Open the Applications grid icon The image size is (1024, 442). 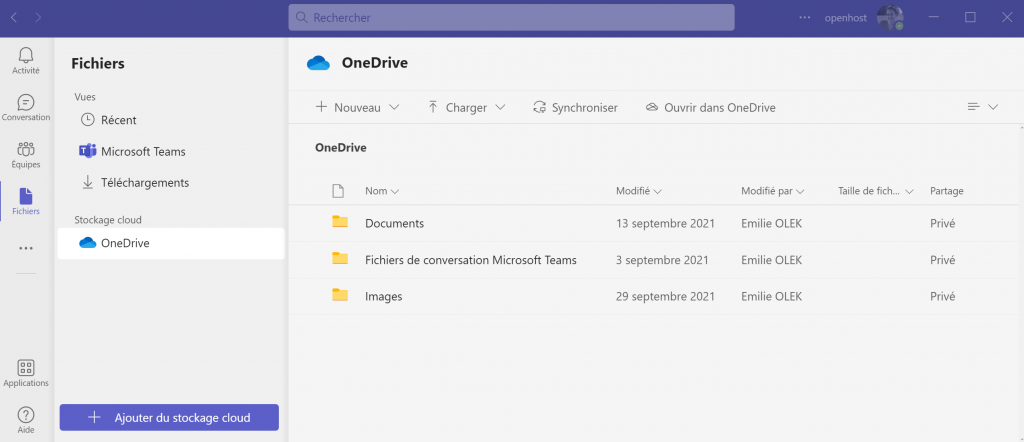[26, 368]
